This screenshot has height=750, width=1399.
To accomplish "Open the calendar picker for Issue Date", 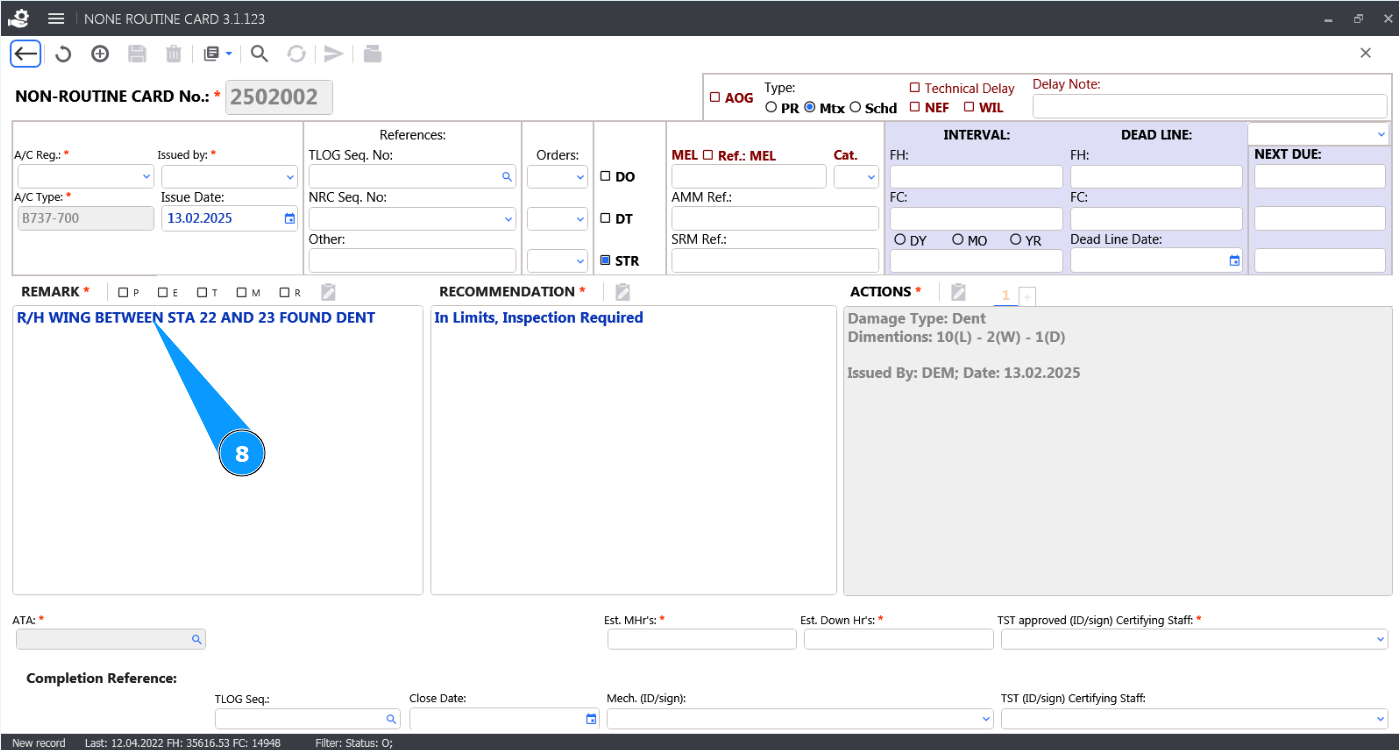I will 290,218.
